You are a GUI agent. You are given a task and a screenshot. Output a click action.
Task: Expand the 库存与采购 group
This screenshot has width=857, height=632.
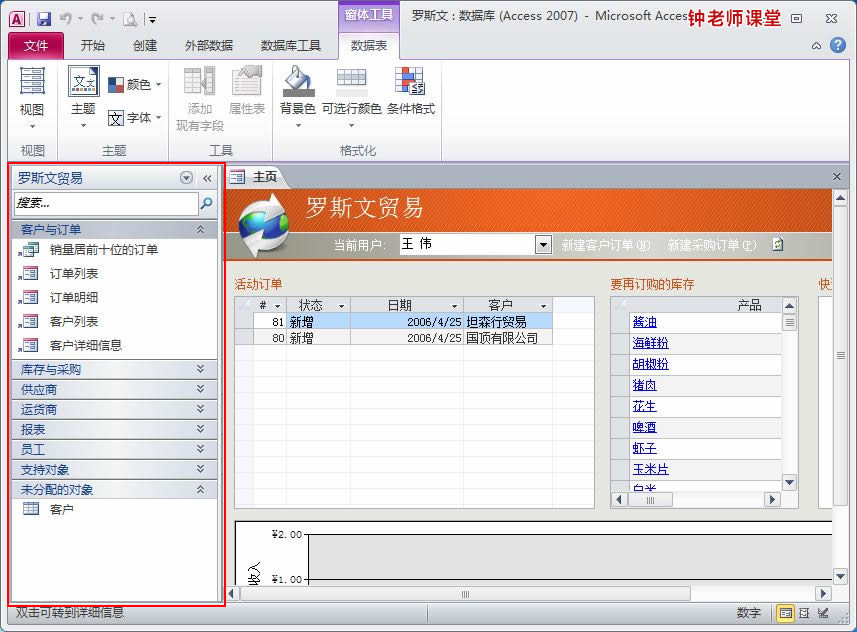[115, 370]
